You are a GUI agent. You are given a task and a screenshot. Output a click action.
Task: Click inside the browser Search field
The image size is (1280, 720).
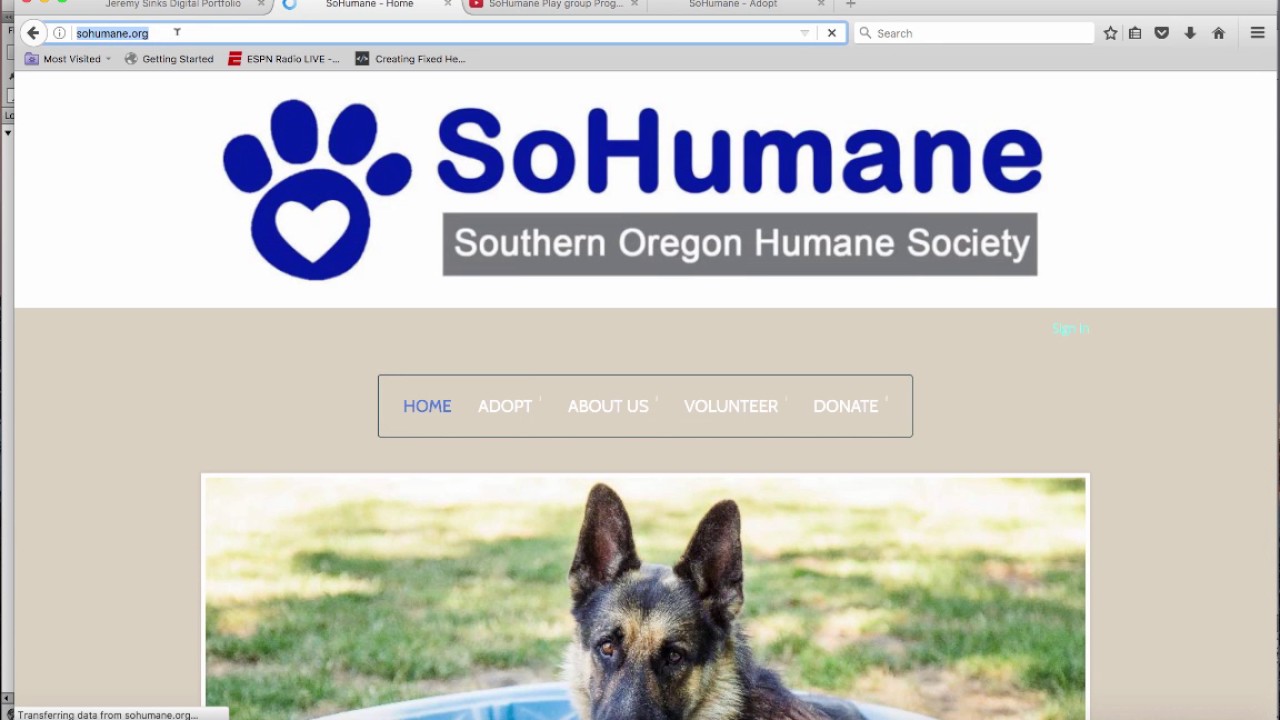(x=974, y=33)
